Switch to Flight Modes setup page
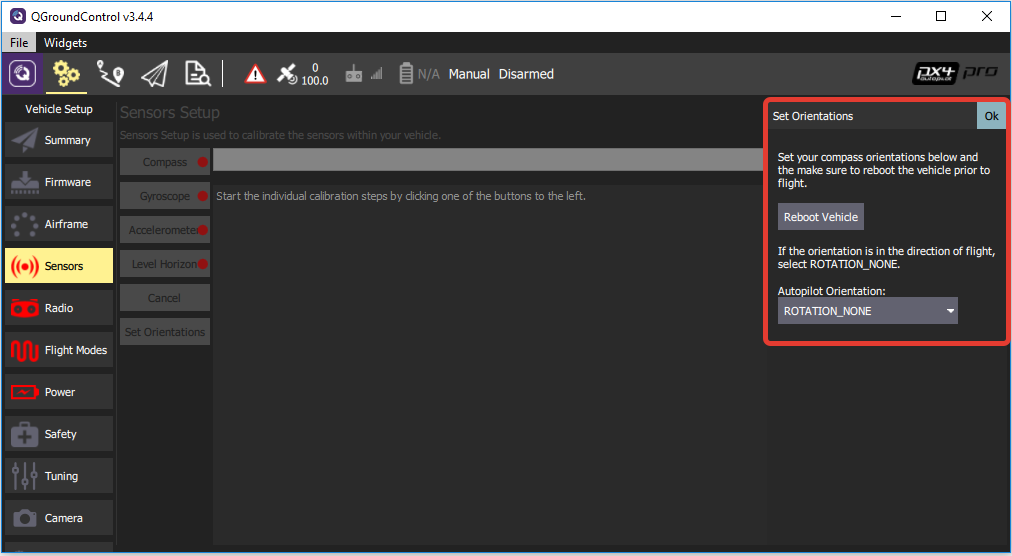The width and height of the screenshot is (1012, 556). tap(59, 350)
